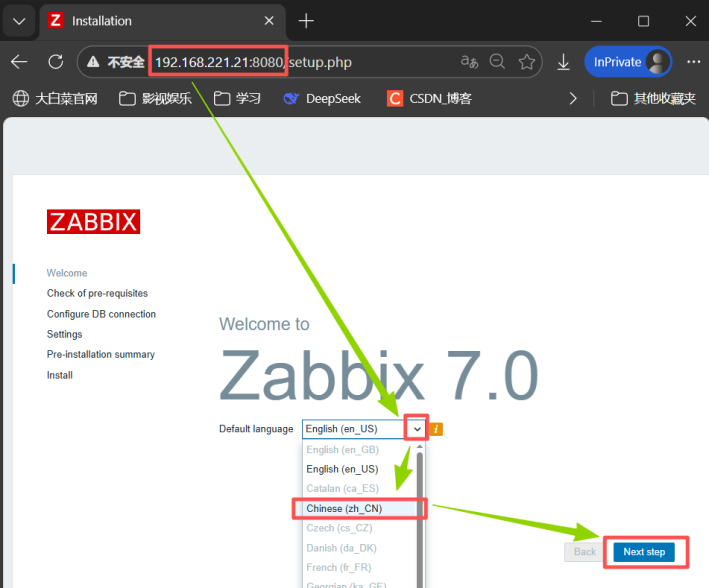Choose Danish (da_DK) option
The height and width of the screenshot is (588, 709).
click(x=359, y=548)
